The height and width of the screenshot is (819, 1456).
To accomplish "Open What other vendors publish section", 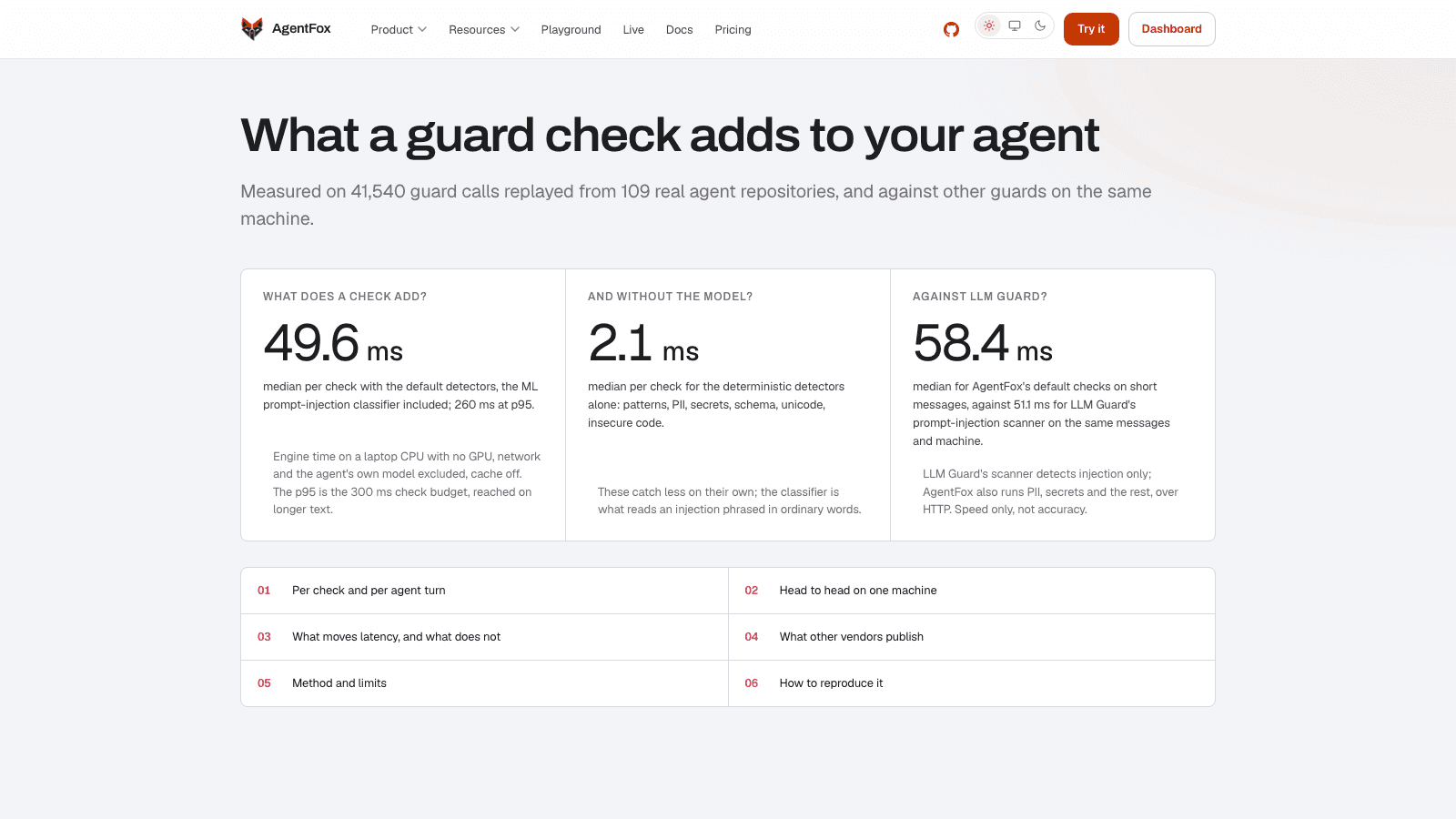I will (x=972, y=637).
